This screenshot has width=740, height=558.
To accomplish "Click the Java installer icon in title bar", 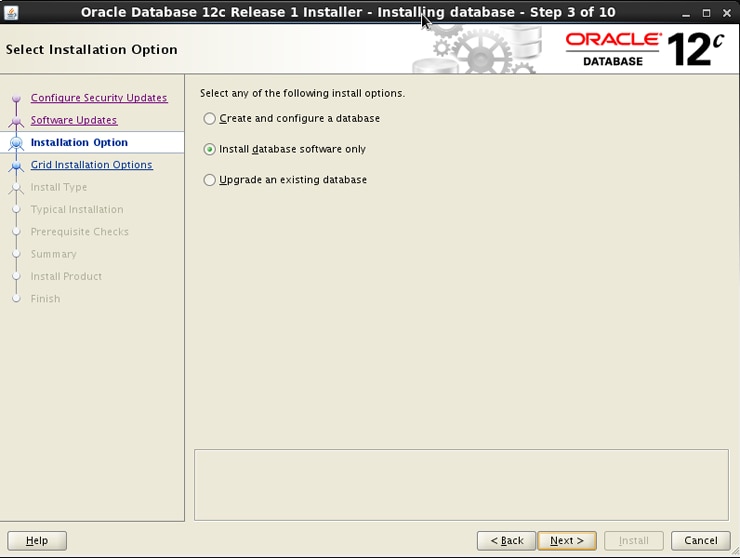I will coord(11,12).
